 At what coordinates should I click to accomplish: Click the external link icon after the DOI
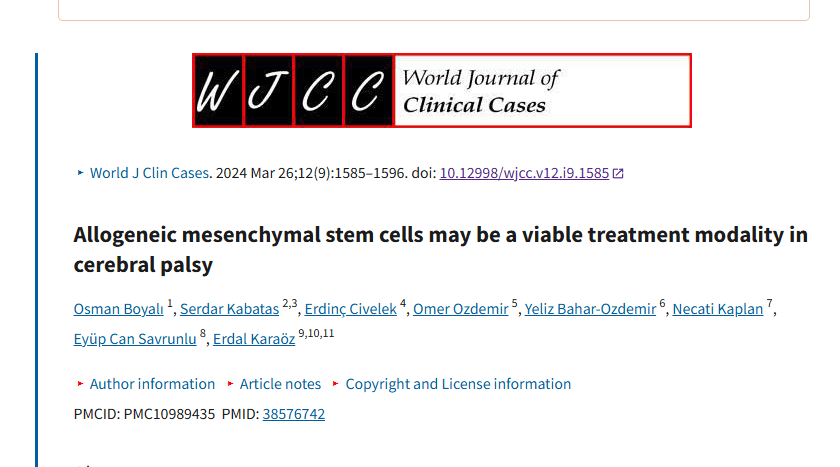(x=618, y=173)
